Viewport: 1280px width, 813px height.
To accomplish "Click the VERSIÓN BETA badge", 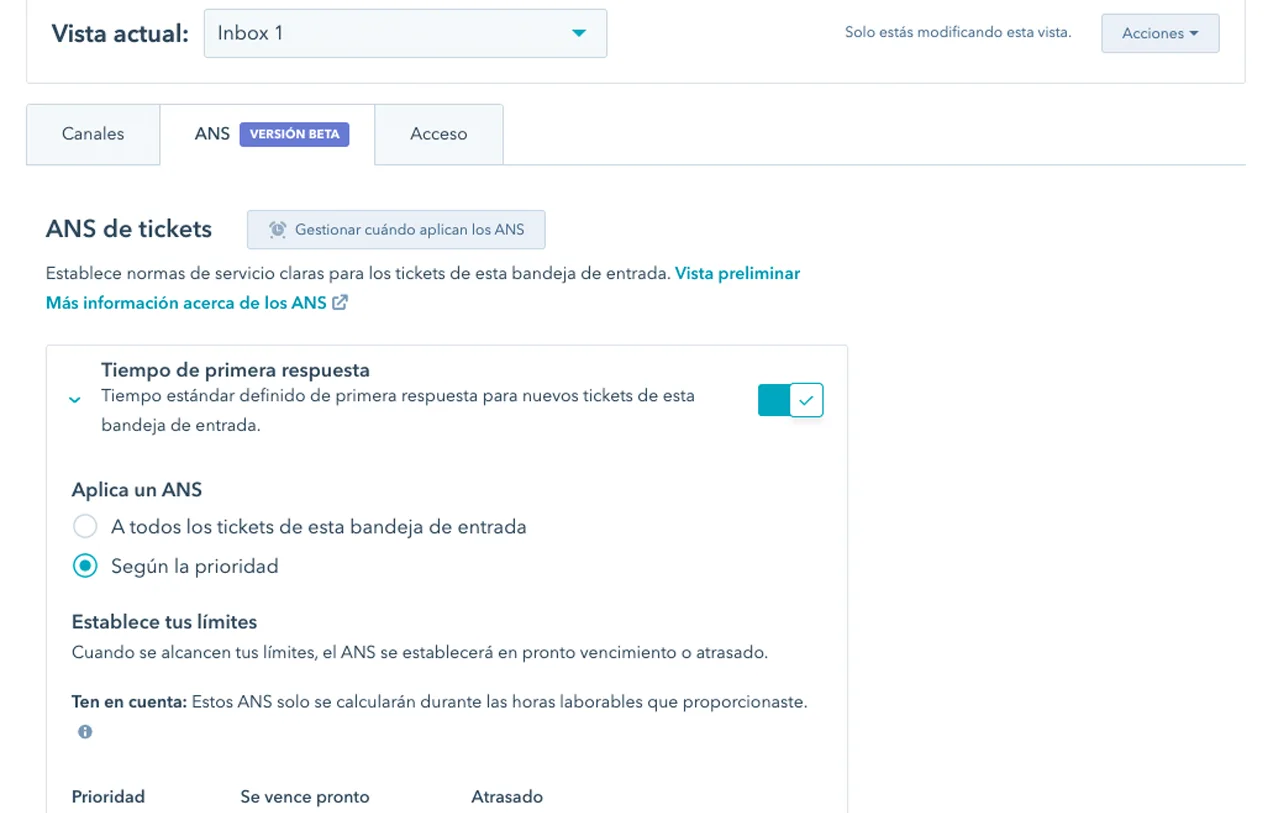I will click(x=294, y=134).
